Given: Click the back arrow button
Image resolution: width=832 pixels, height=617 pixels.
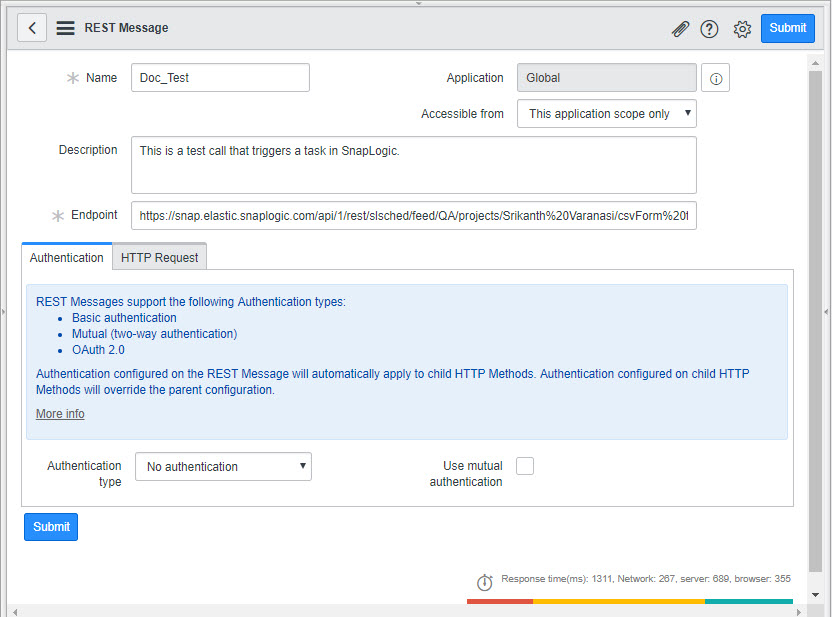Looking at the screenshot, I should pos(32,28).
